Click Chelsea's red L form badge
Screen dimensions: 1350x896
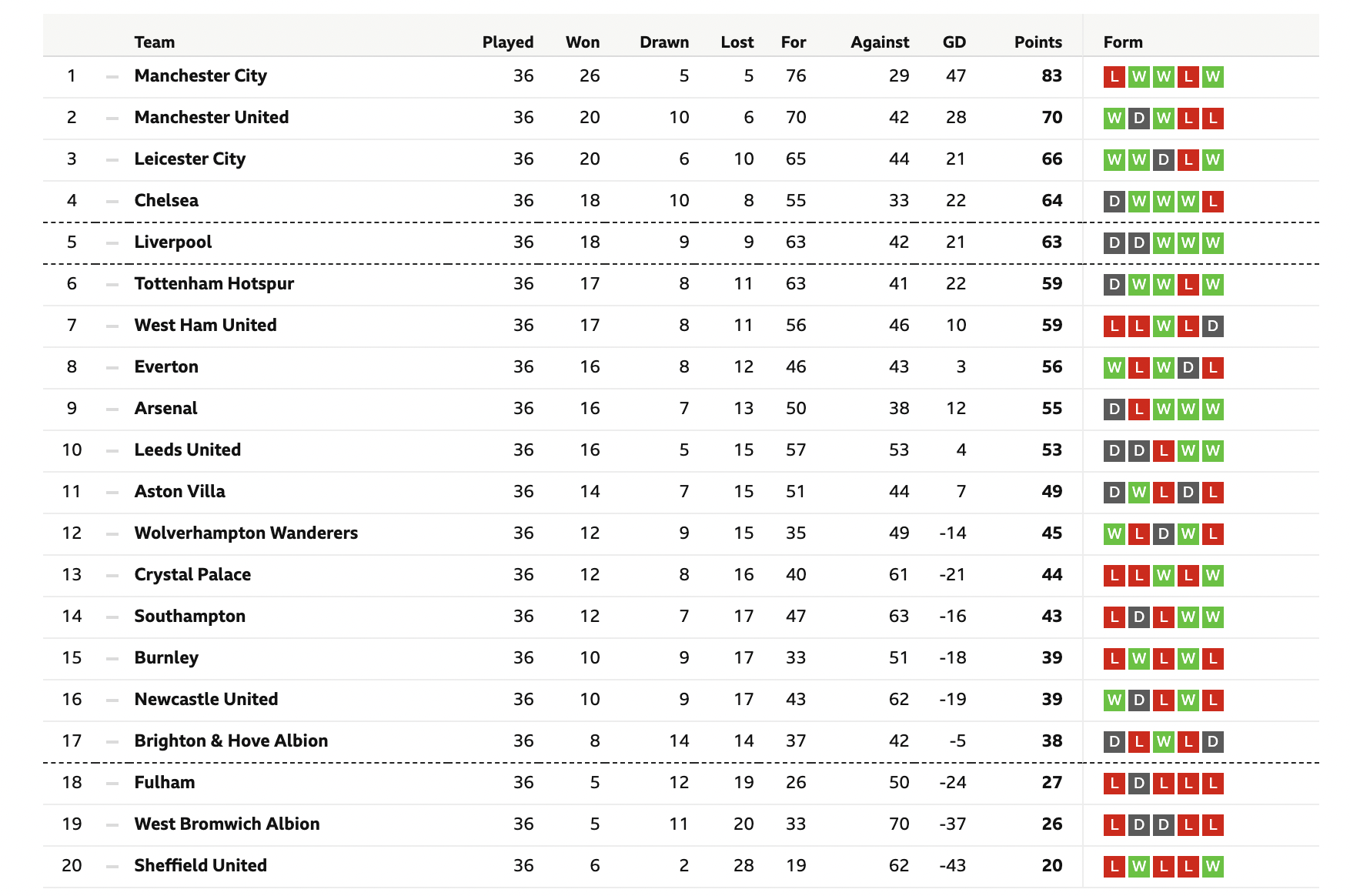pyautogui.click(x=1212, y=202)
